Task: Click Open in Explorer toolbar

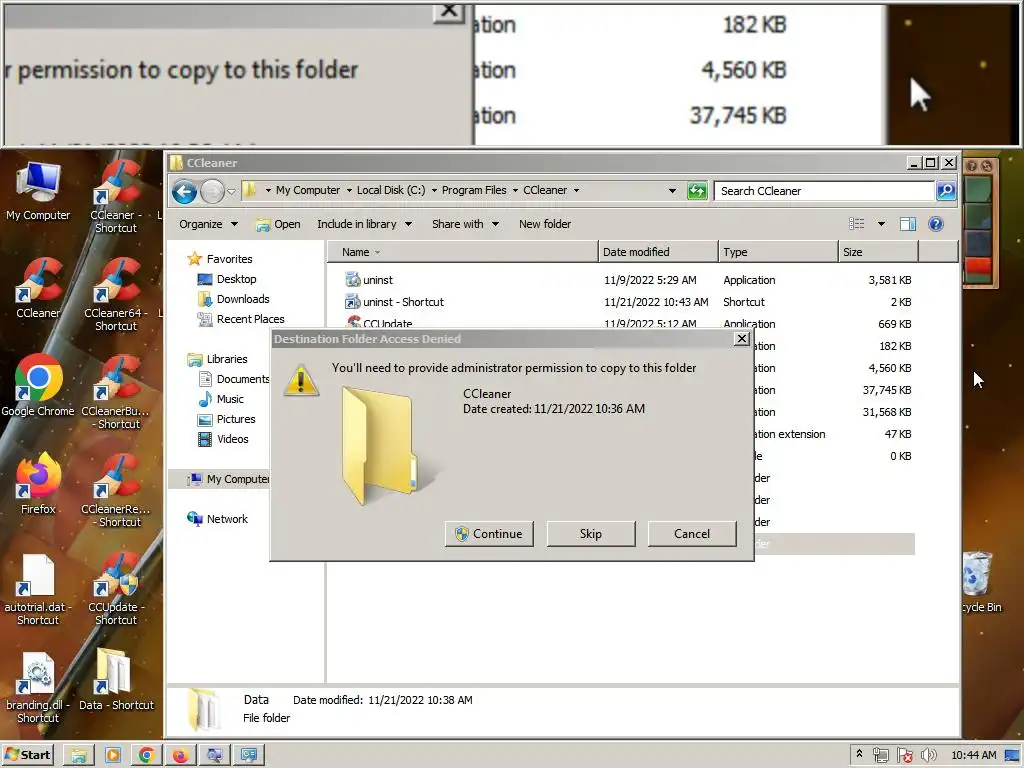Action: tap(278, 224)
